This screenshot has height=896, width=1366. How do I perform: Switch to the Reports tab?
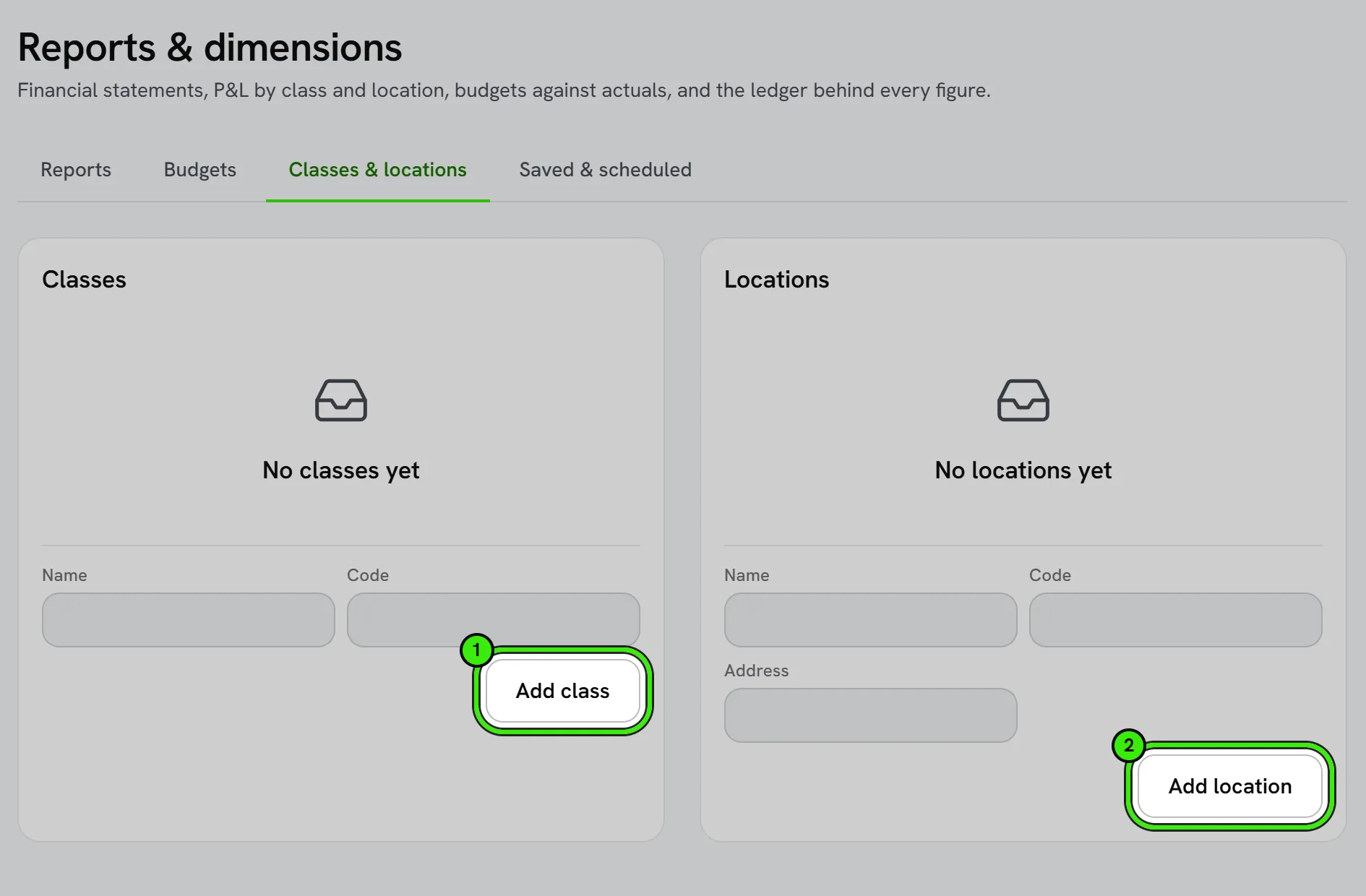click(76, 170)
